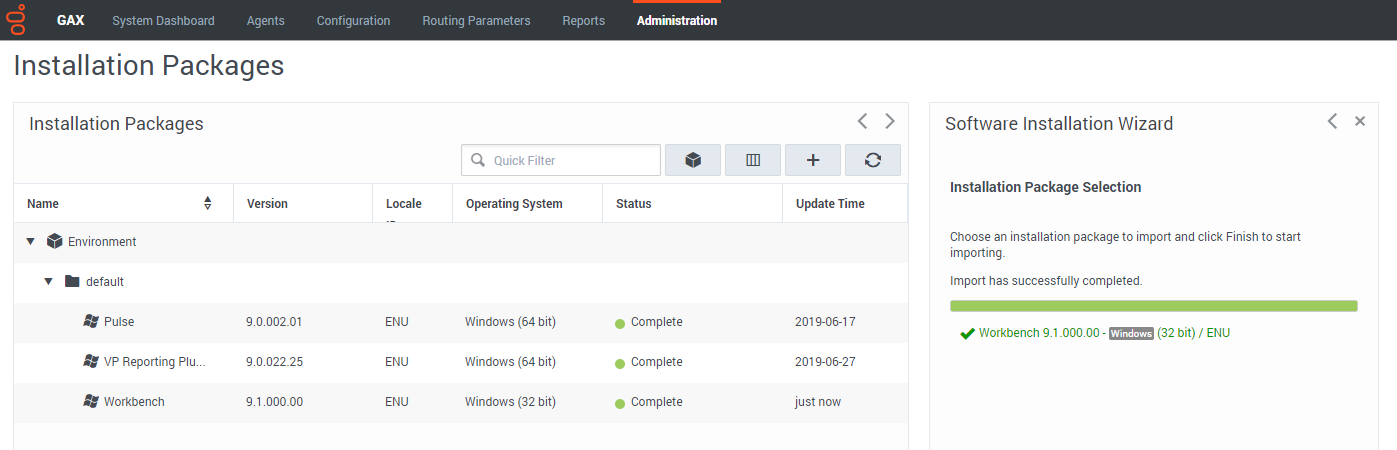This screenshot has height=450, width=1397.
Task: Open the Routing Parameters menu
Action: tap(476, 20)
